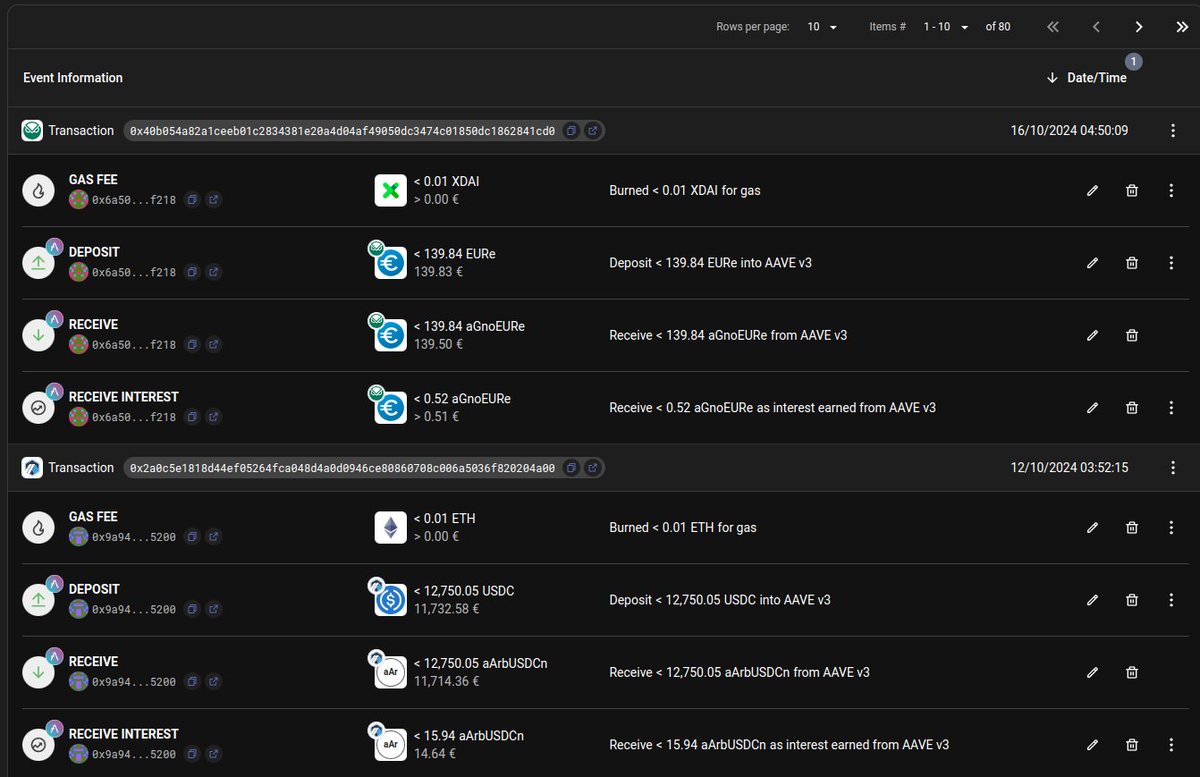Open more options for Deposit EURe event
1200x777 pixels.
(x=1171, y=263)
